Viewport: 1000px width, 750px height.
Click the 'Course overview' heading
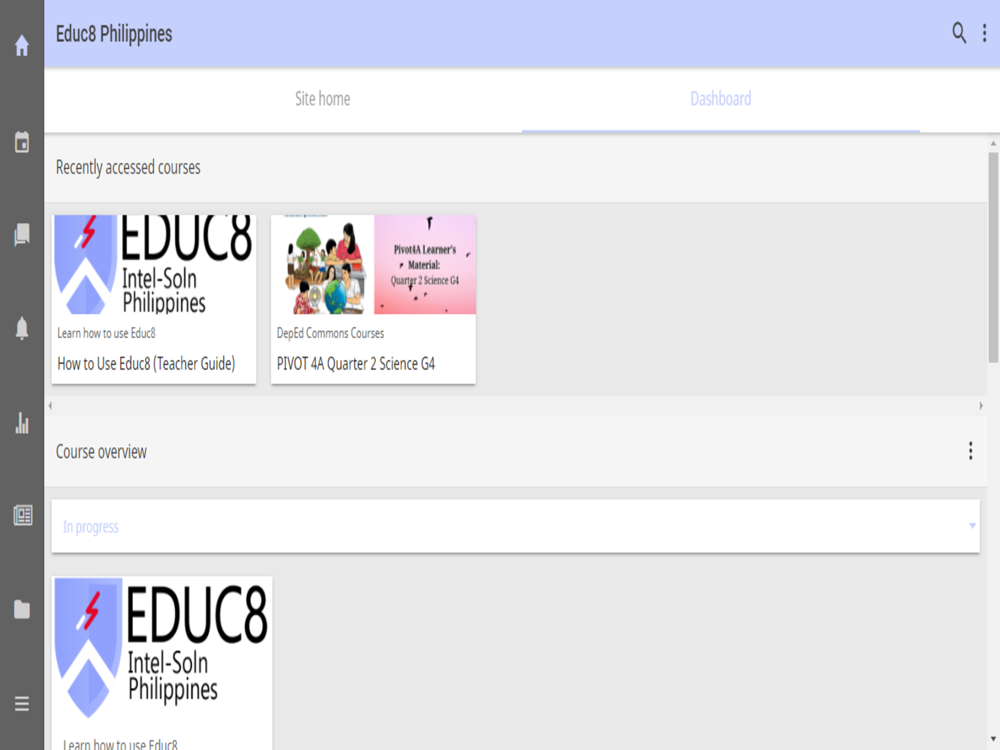[x=101, y=452]
